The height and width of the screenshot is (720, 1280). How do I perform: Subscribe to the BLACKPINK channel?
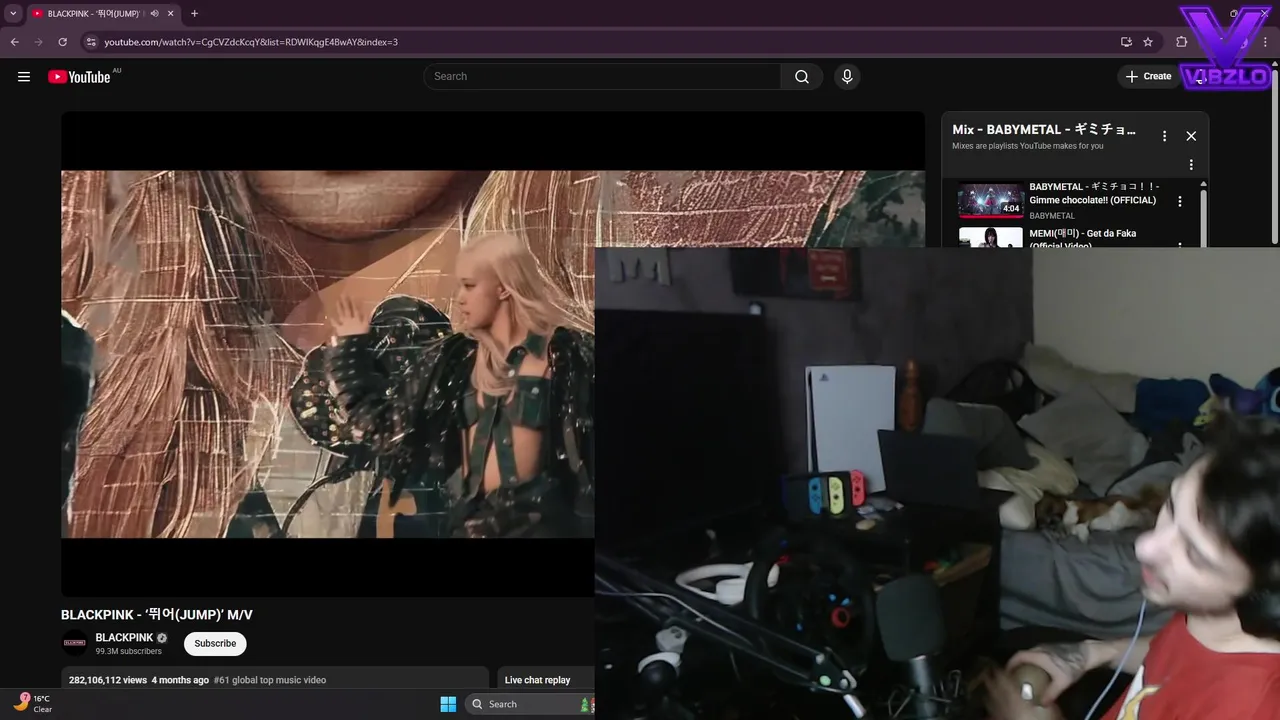[215, 643]
